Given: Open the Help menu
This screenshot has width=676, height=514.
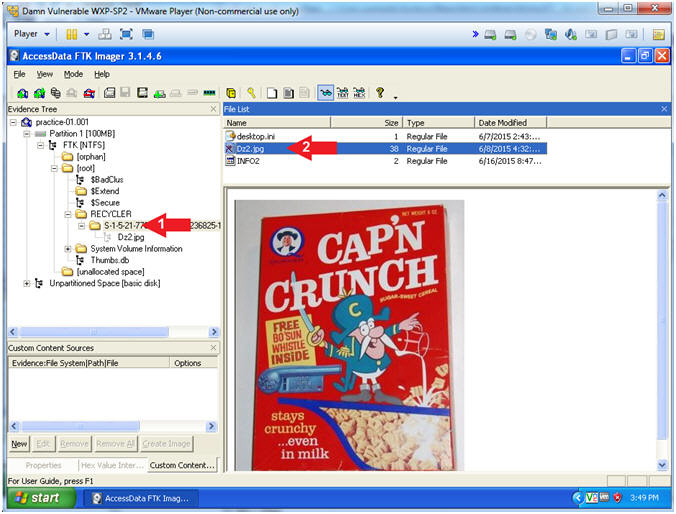Looking at the screenshot, I should coord(102,74).
